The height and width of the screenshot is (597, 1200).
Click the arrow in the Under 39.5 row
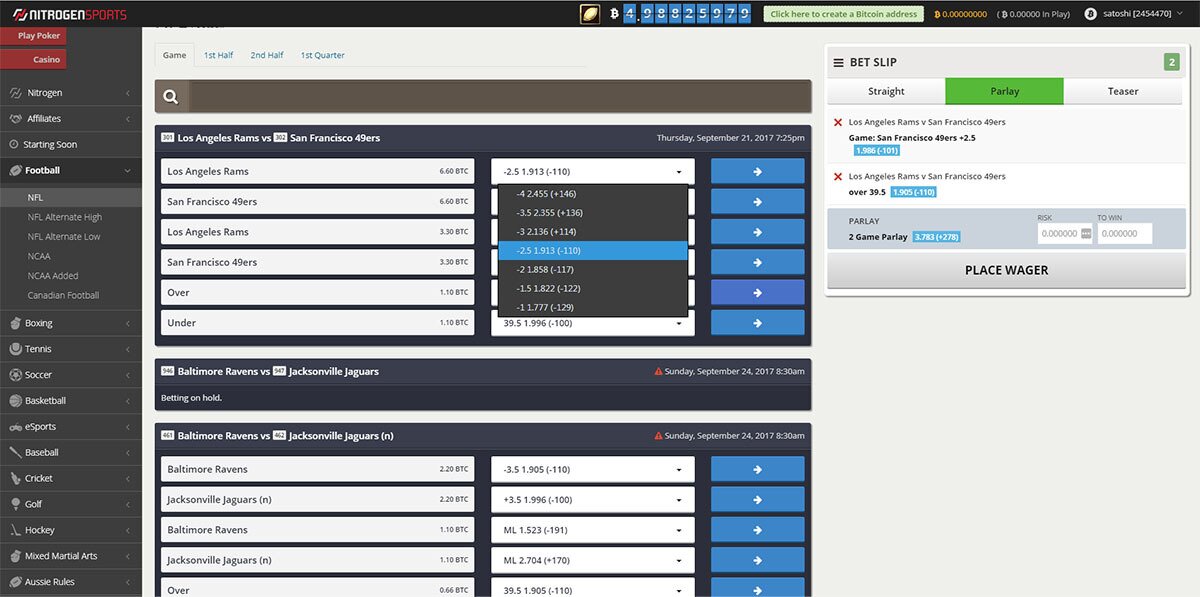[757, 323]
